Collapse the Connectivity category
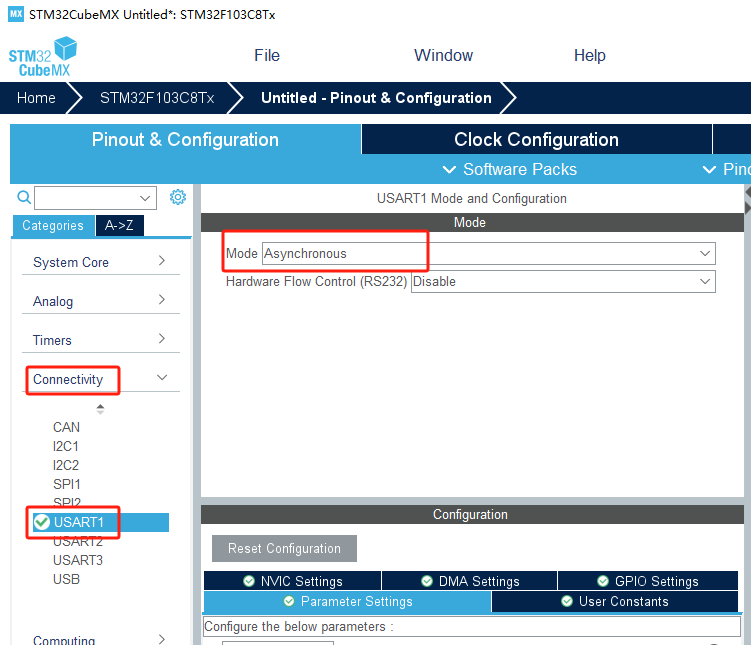The image size is (751, 645). click(101, 379)
